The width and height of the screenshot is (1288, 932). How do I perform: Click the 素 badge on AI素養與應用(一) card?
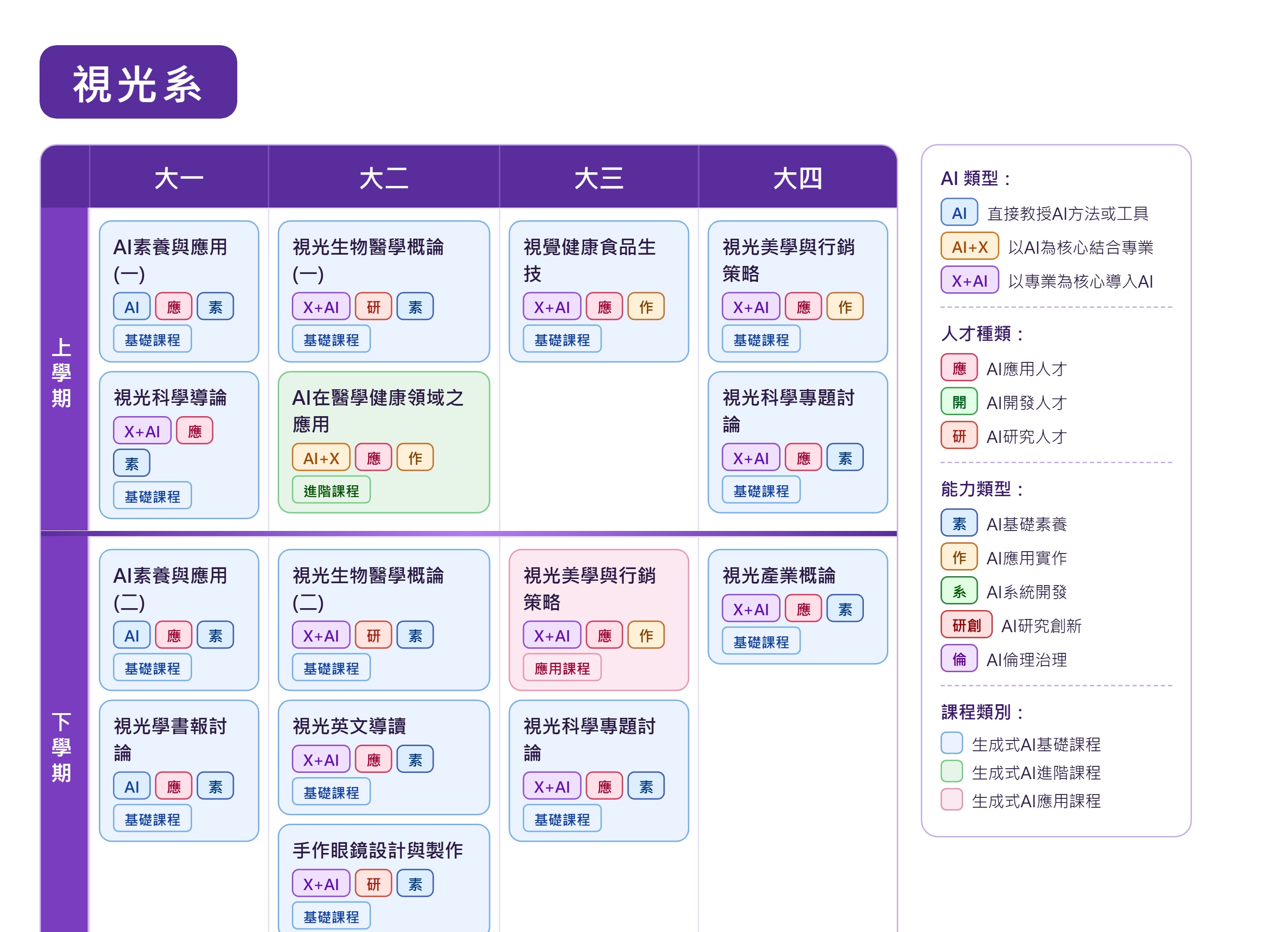point(215,307)
